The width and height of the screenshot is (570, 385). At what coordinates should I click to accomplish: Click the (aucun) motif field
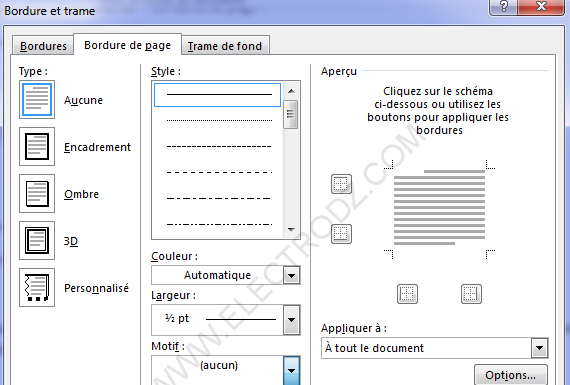pos(217,370)
